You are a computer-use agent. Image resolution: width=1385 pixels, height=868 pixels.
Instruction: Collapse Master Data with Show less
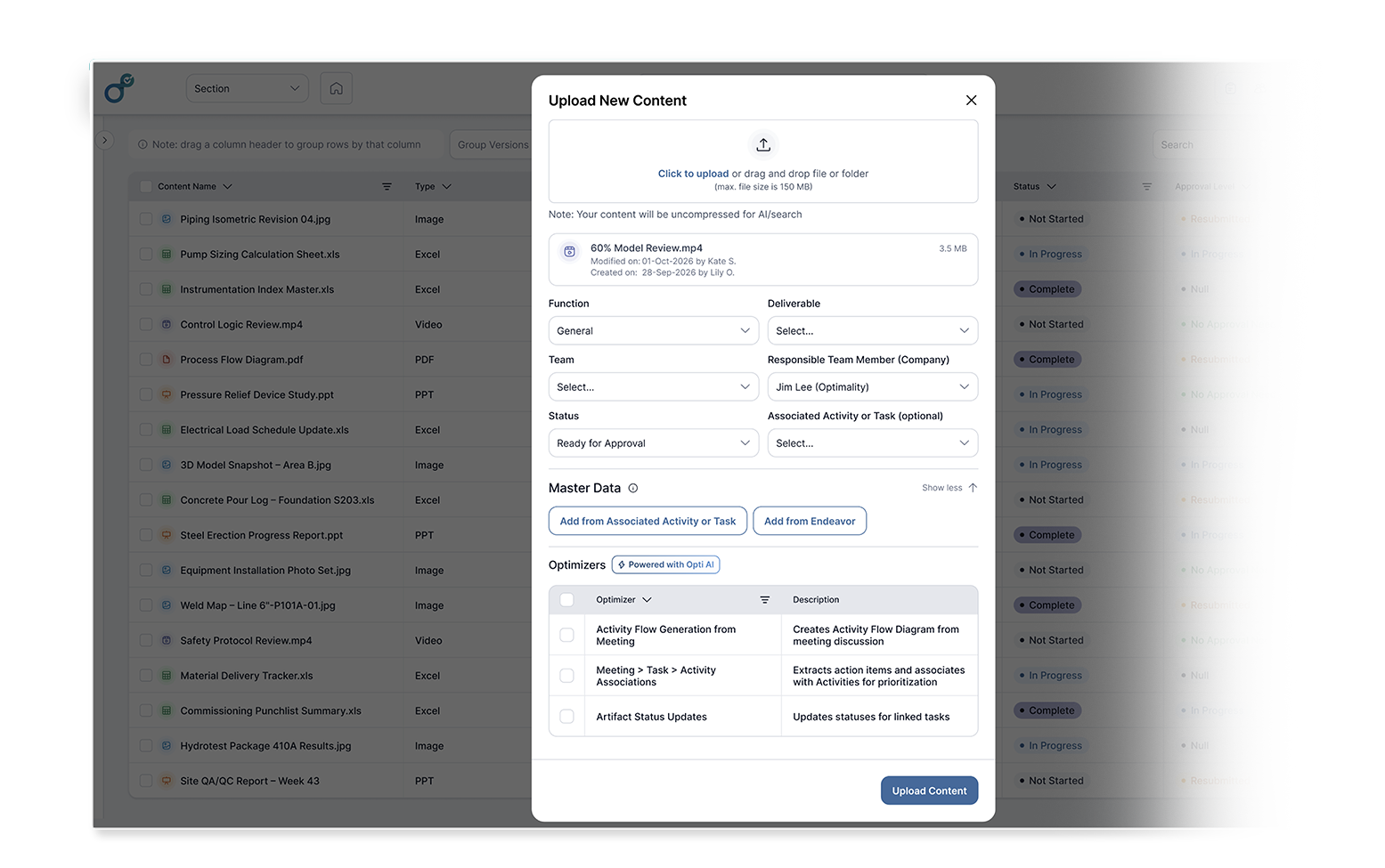[949, 488]
